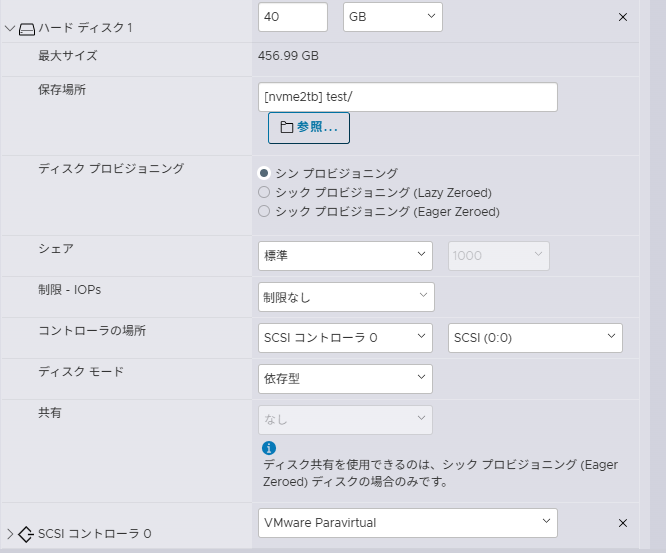Open the GB size unit dropdown
This screenshot has height=553, width=666.
point(392,17)
